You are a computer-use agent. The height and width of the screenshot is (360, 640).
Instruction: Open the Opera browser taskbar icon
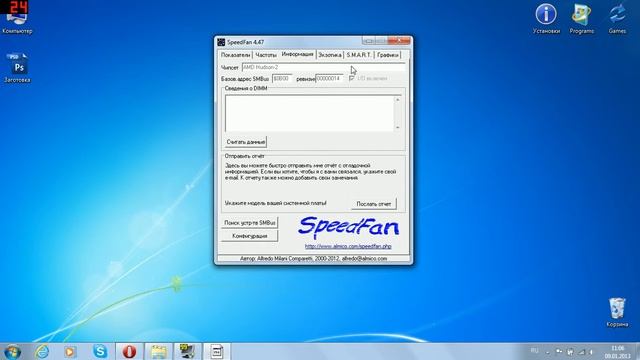[x=129, y=351]
